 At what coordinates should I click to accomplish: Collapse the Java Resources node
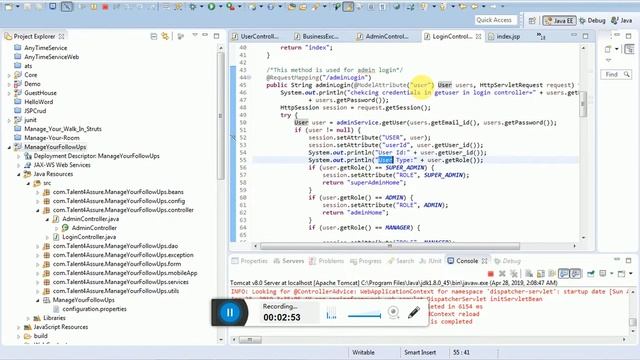tap(19, 174)
